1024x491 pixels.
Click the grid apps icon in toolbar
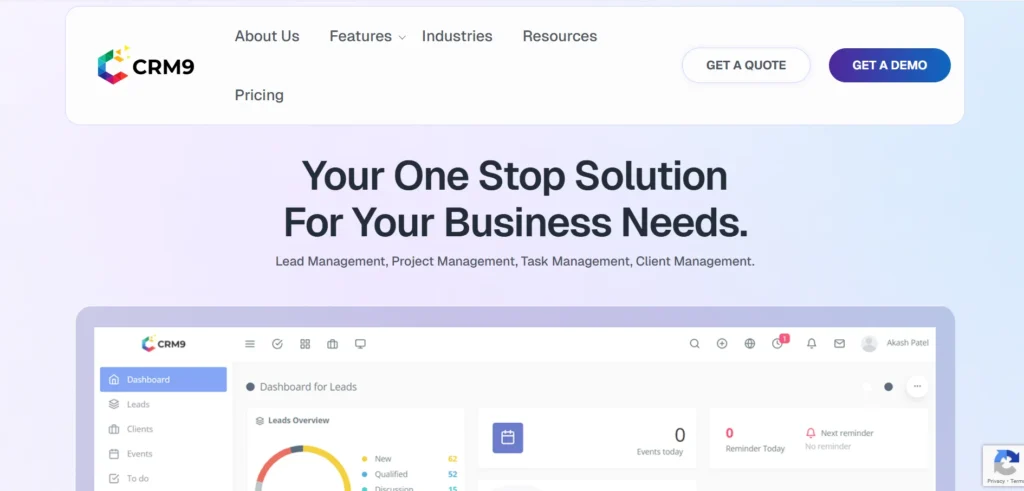click(x=305, y=344)
